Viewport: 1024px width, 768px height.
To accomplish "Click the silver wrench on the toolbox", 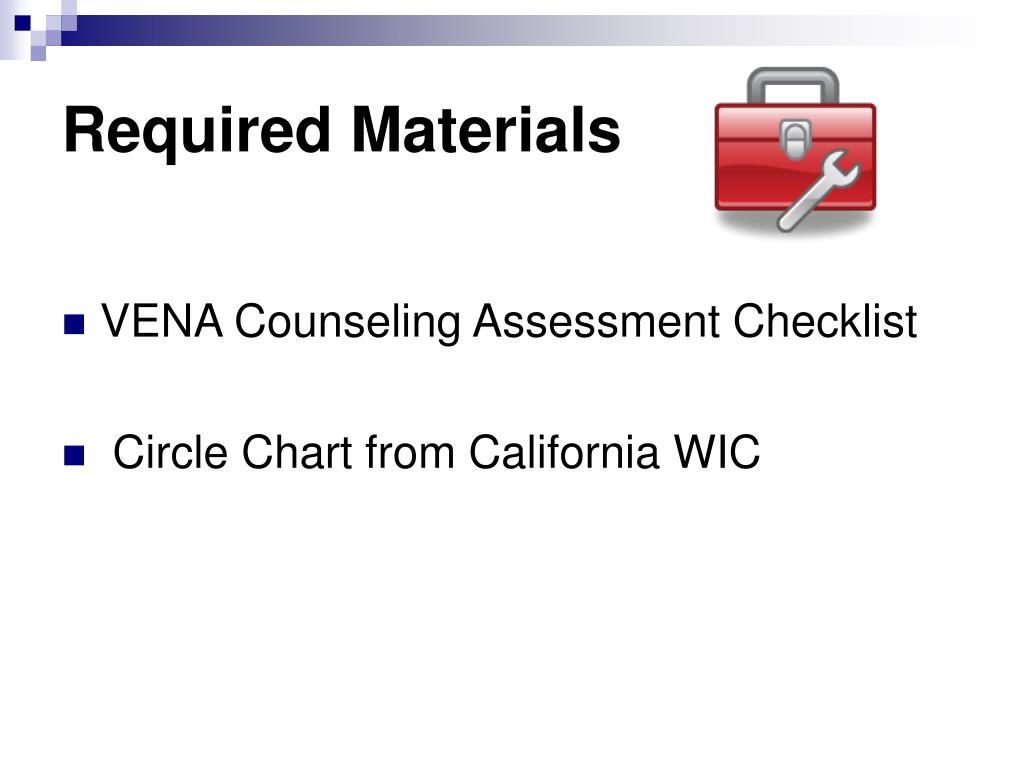I will [x=817, y=190].
